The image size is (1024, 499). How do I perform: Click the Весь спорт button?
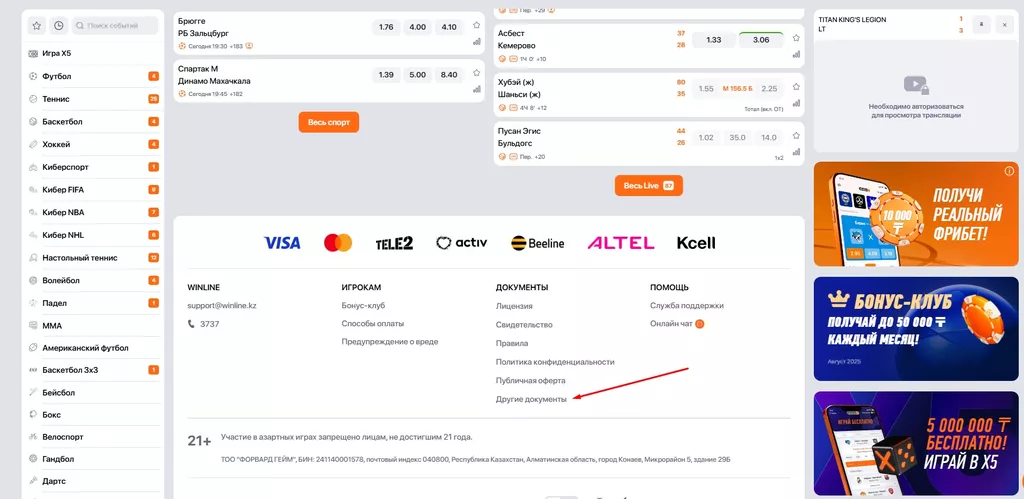point(328,122)
